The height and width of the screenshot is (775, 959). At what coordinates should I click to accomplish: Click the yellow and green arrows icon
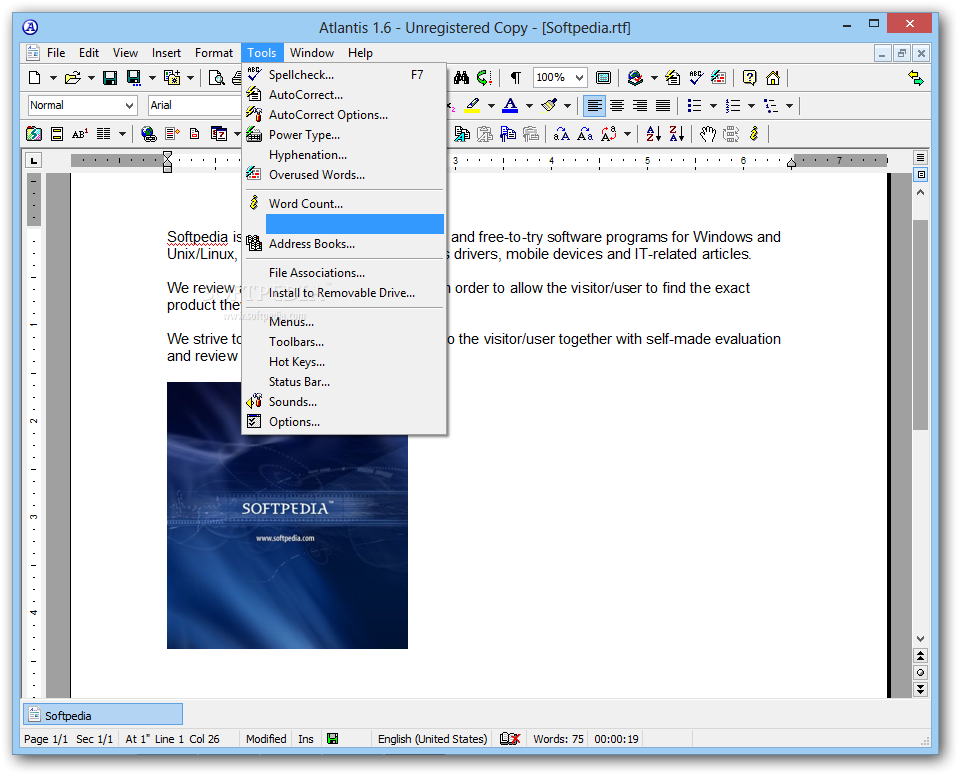(x=916, y=78)
